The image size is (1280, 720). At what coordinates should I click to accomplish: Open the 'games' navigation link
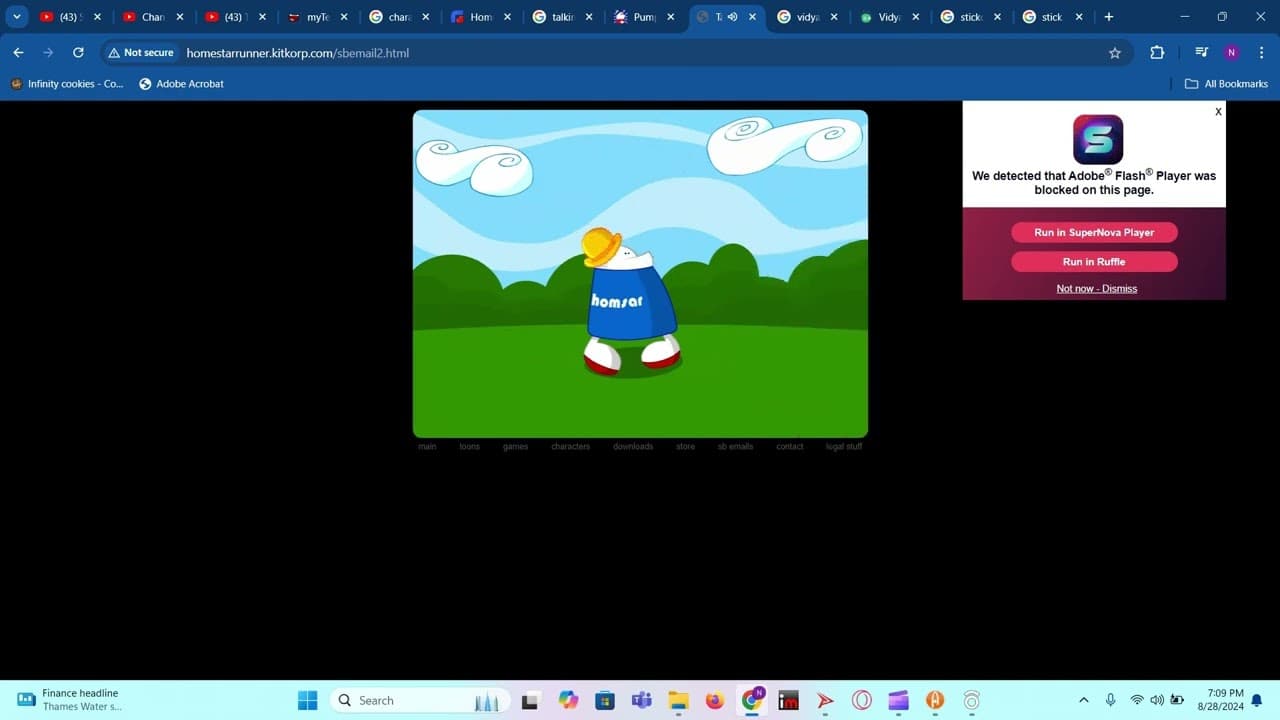(515, 446)
